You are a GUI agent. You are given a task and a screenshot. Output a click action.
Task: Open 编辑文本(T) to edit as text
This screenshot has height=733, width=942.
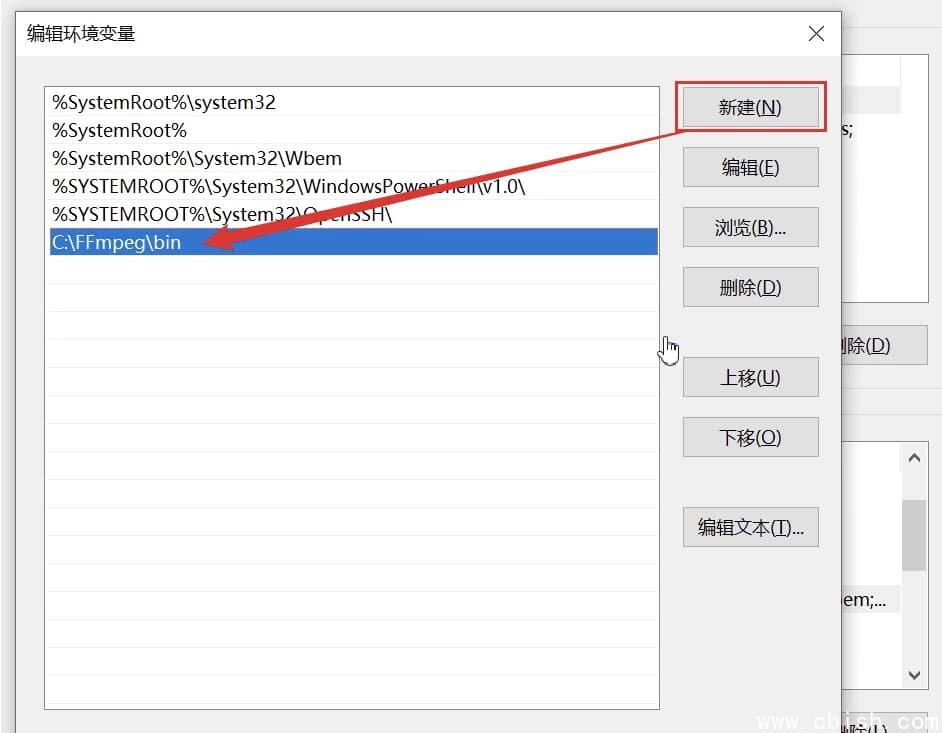(x=750, y=527)
